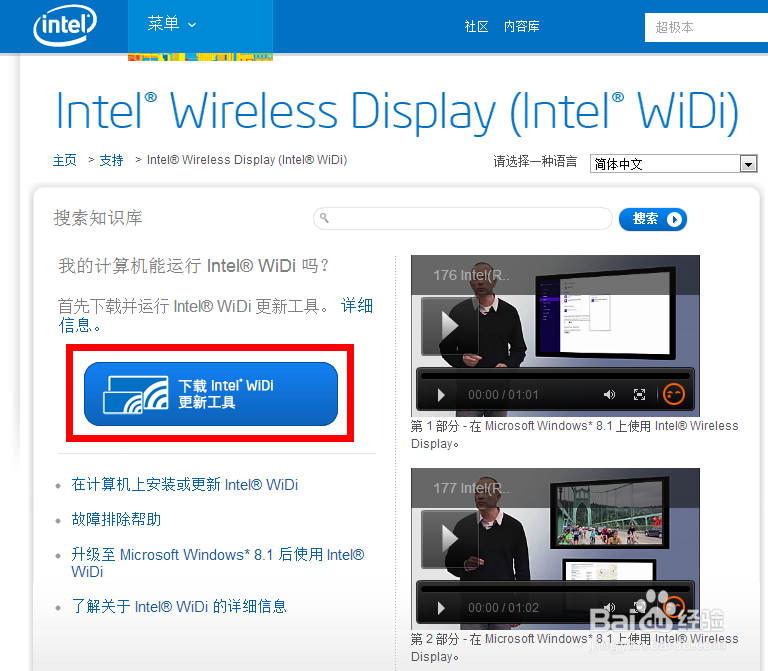Expand the 菜单 menu chevron
768x671 pixels.
tap(192, 25)
